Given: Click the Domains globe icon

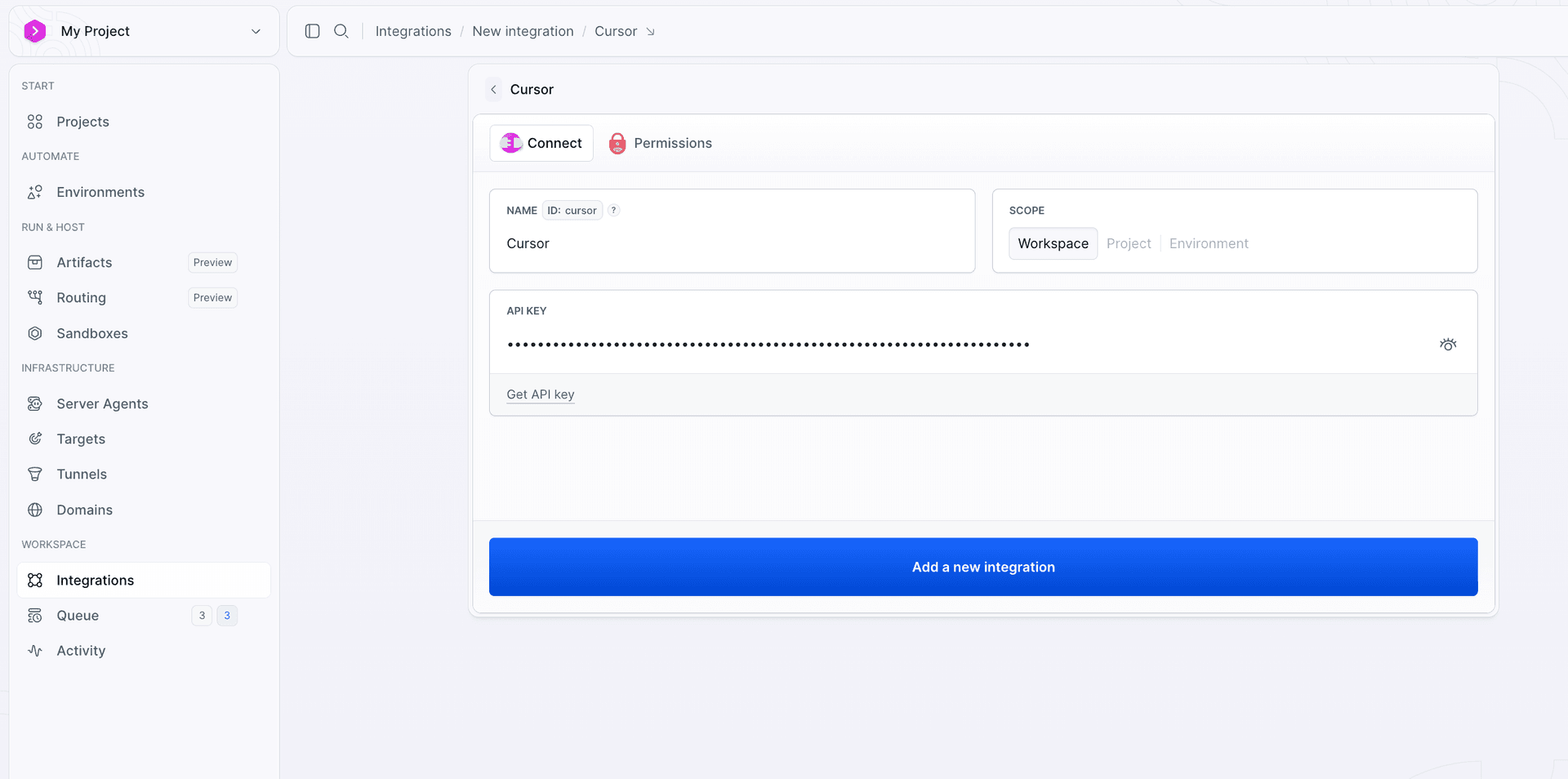Looking at the screenshot, I should pos(35,510).
